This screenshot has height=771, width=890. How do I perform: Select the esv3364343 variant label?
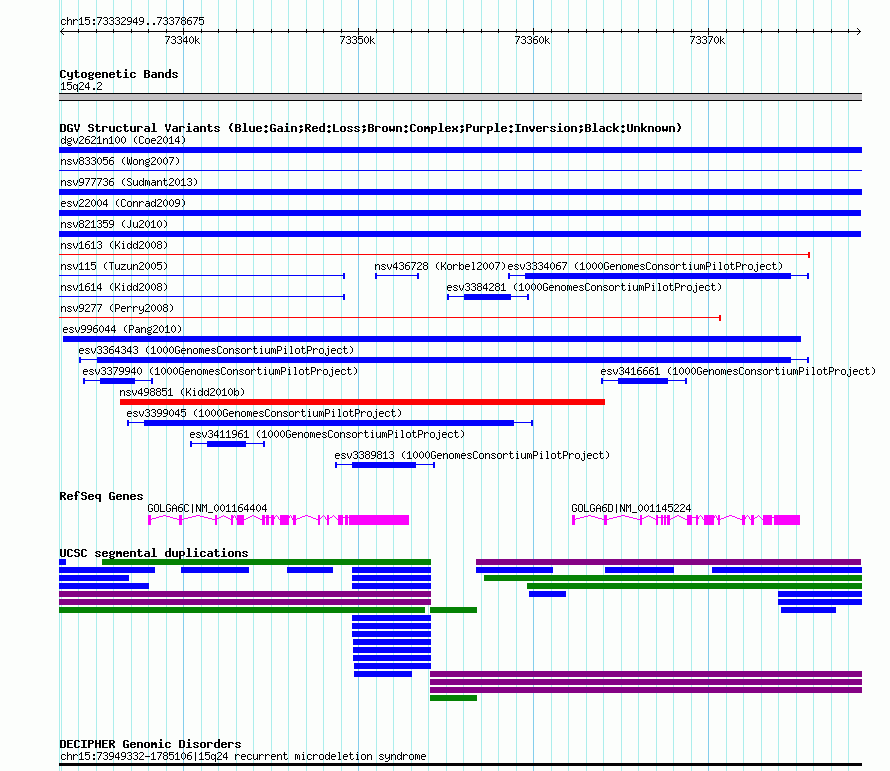(216, 350)
